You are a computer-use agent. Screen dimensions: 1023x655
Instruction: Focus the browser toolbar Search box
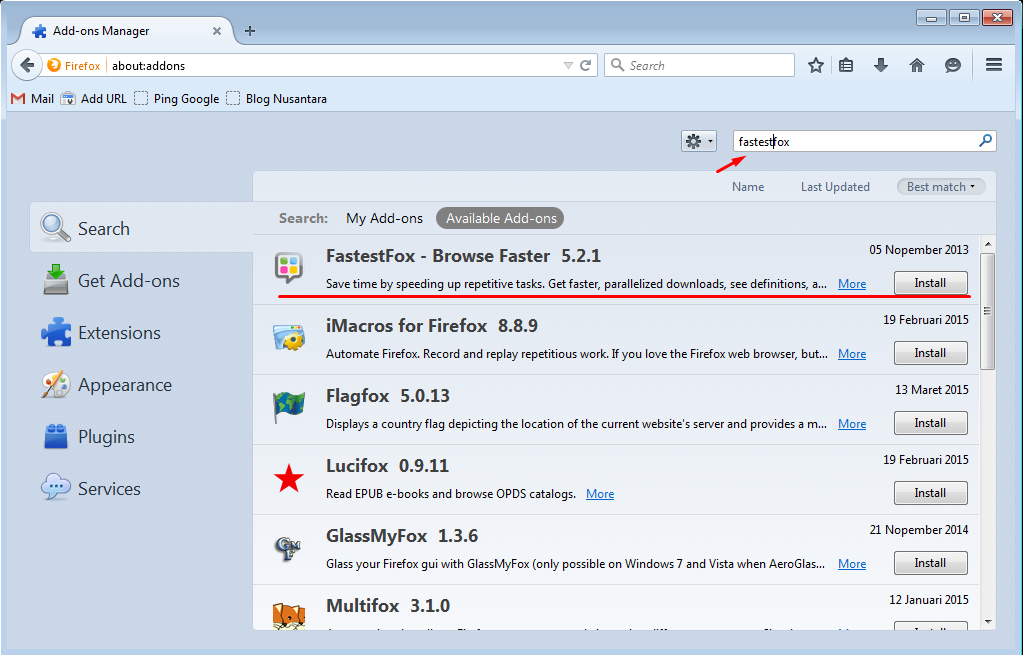pos(699,65)
